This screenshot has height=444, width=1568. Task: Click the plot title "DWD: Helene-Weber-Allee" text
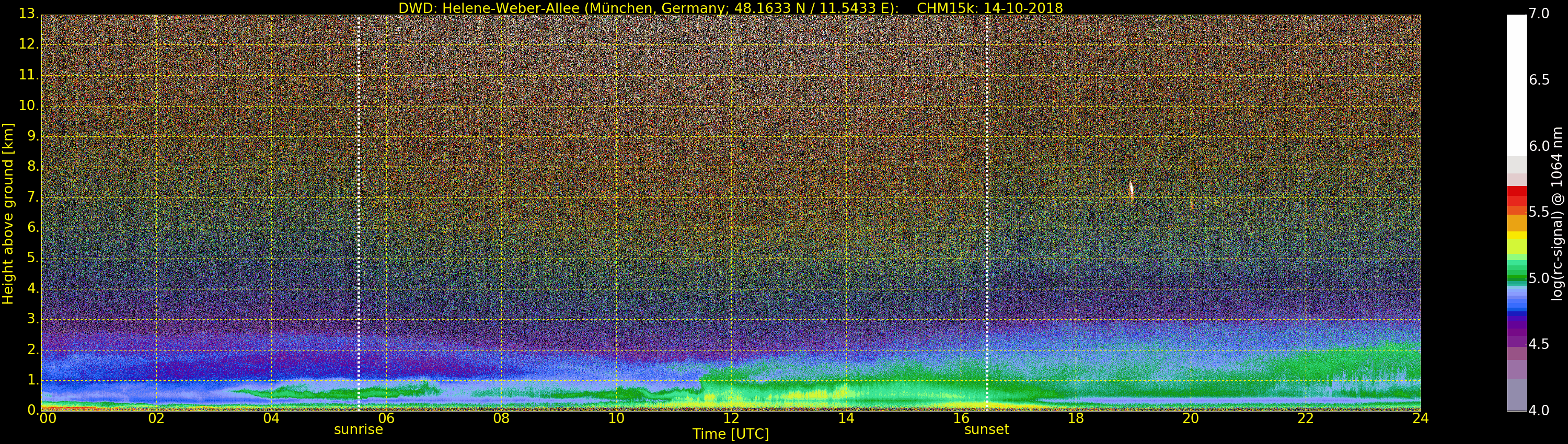pos(489,8)
